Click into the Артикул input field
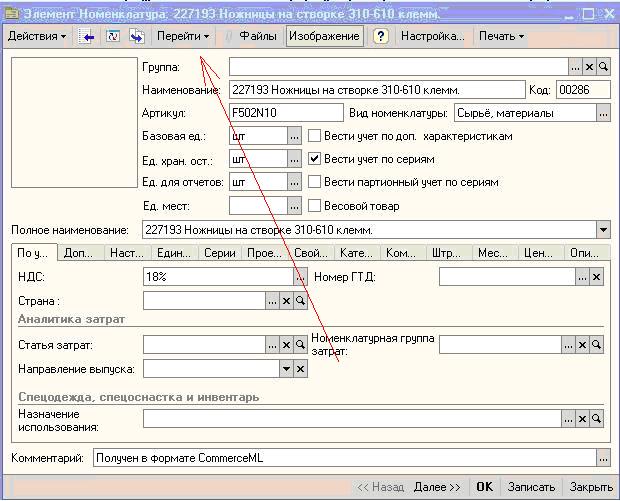Image resolution: width=620 pixels, height=501 pixels. pos(285,113)
